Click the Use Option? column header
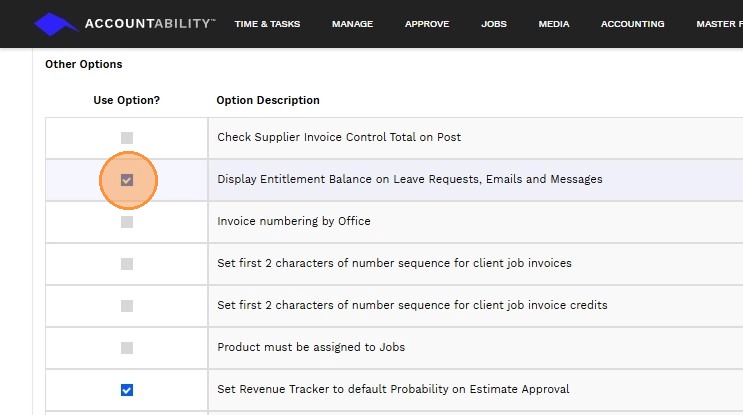Viewport: 743px width, 415px height. coord(127,101)
